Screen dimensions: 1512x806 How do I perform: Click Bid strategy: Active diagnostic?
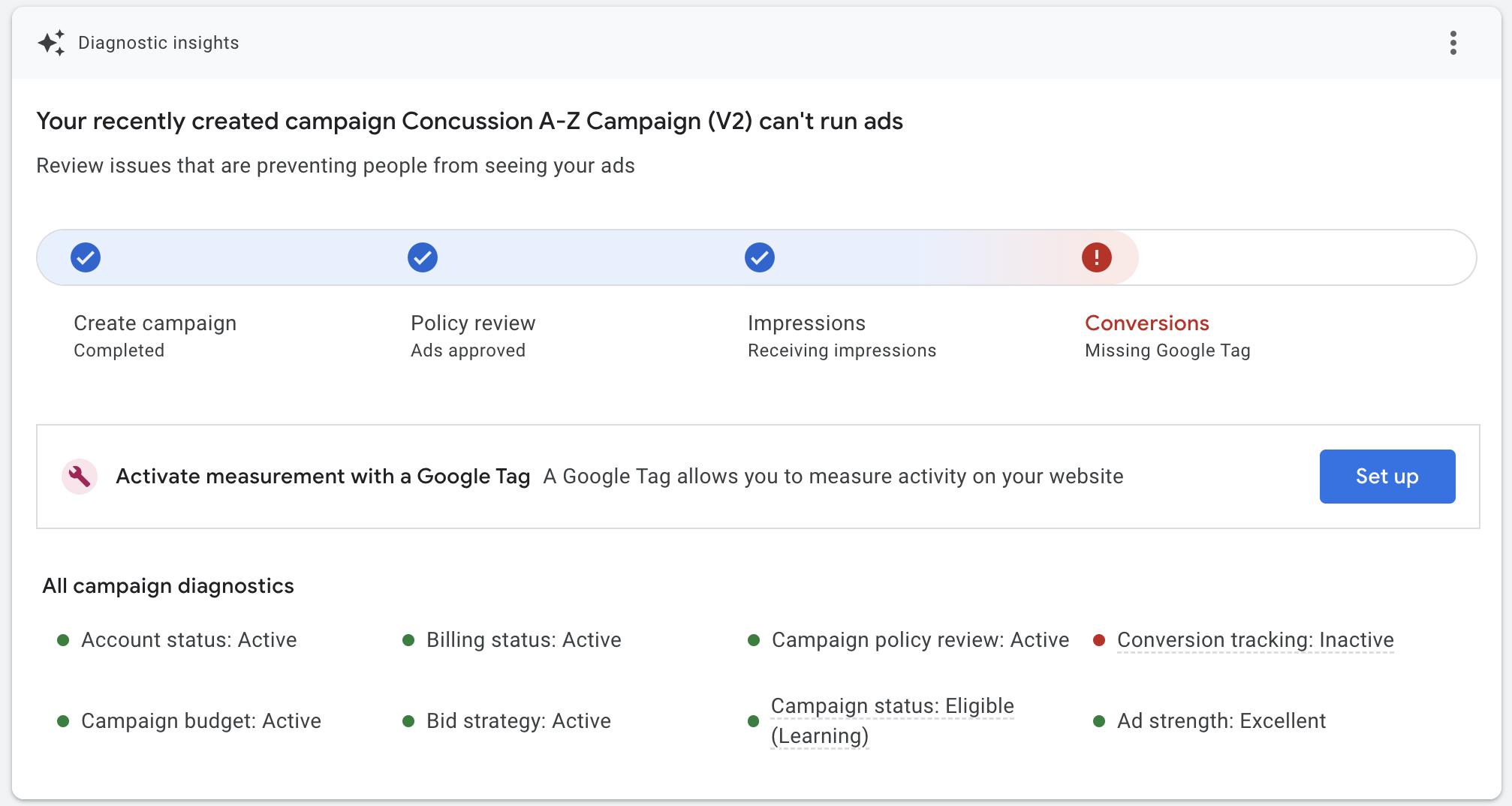click(519, 721)
